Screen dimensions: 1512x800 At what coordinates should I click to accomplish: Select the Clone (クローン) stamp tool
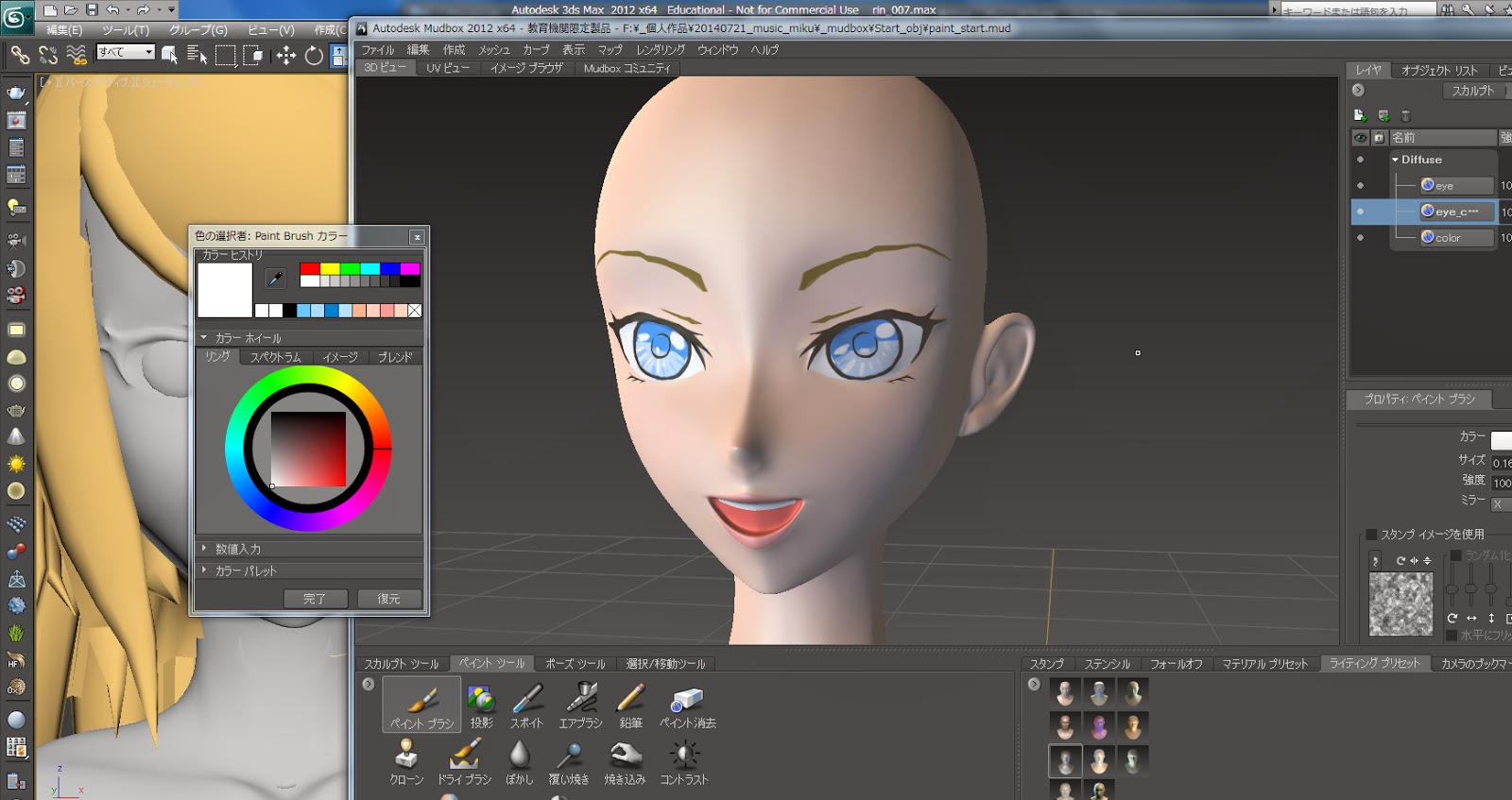(406, 761)
